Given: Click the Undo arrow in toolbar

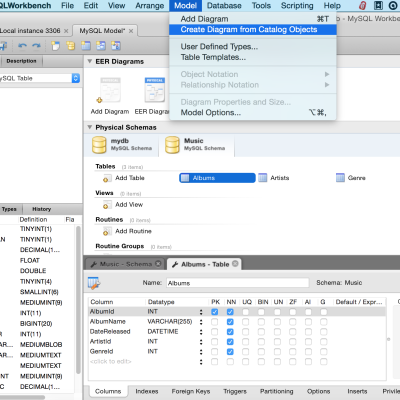Looking at the screenshot, I should click(22, 46).
